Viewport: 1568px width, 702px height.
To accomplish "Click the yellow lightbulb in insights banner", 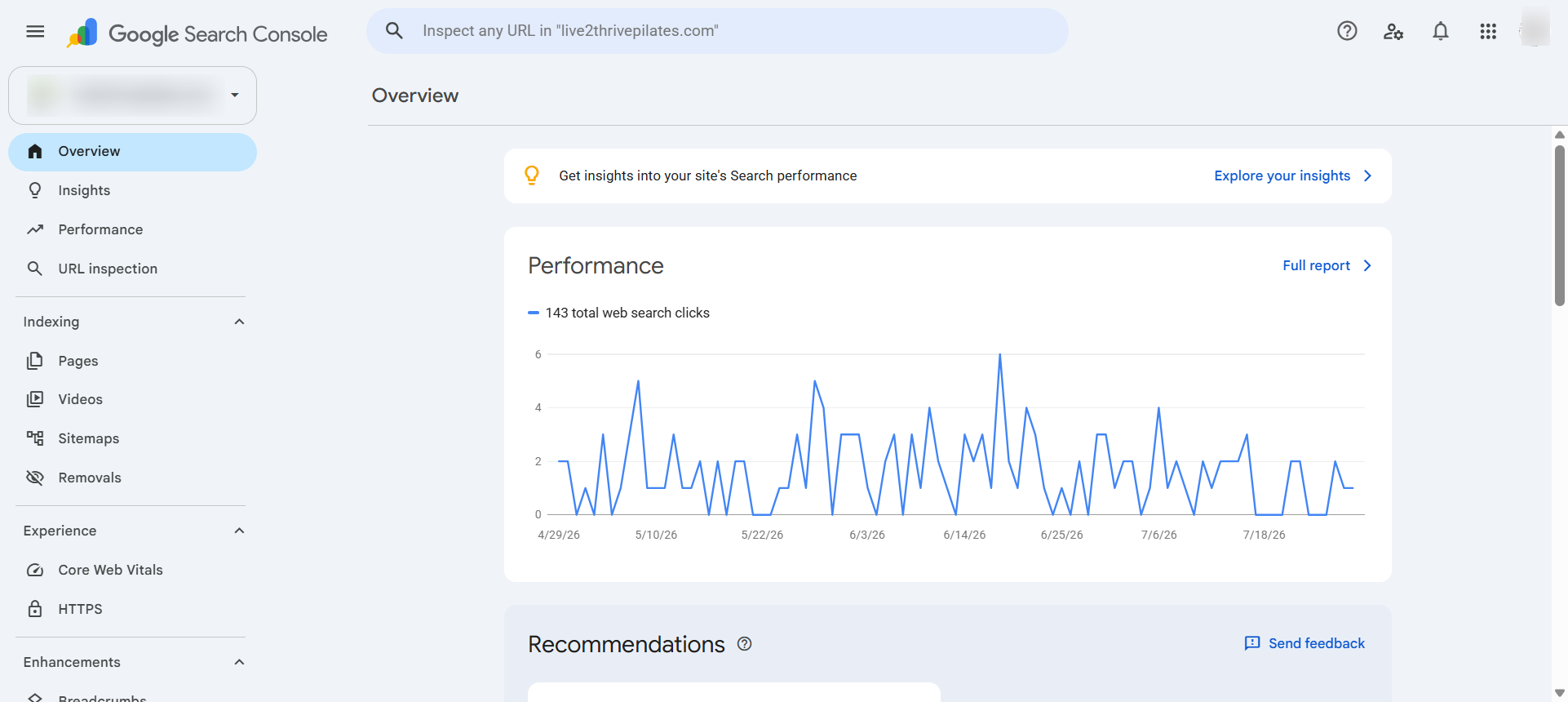I will (x=532, y=175).
